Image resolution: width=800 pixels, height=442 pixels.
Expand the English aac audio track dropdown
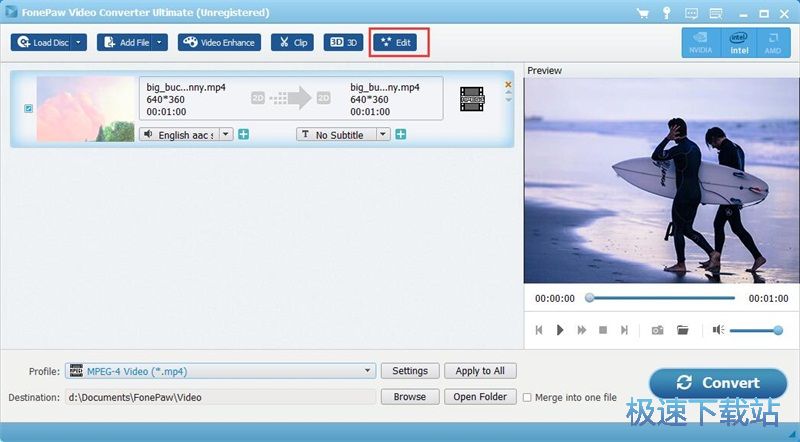(x=226, y=134)
